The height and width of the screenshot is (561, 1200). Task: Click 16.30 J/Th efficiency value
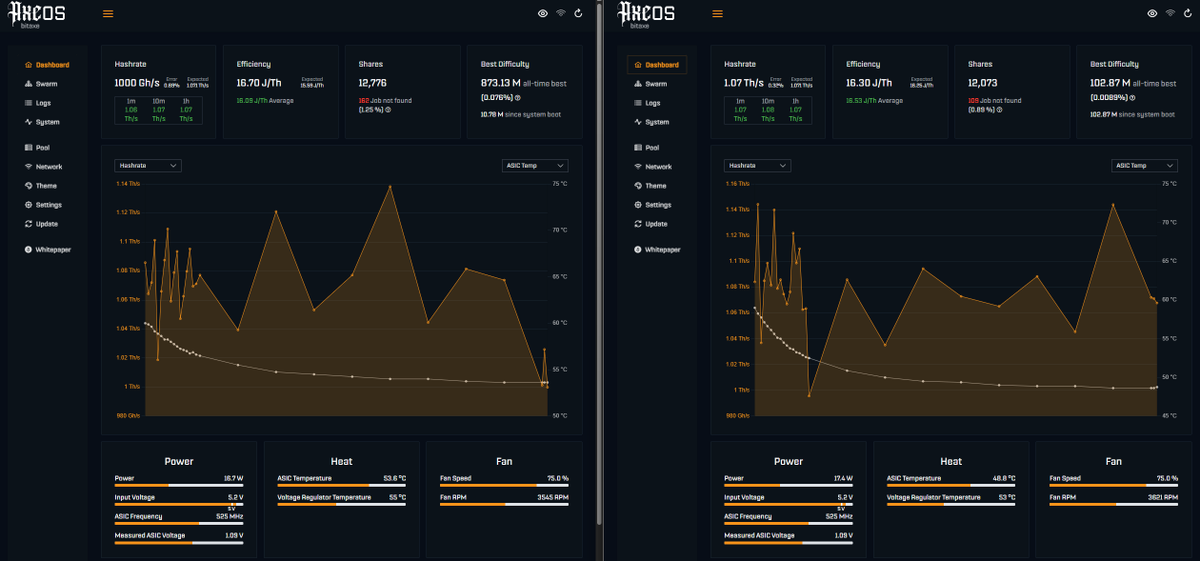pyautogui.click(x=867, y=84)
